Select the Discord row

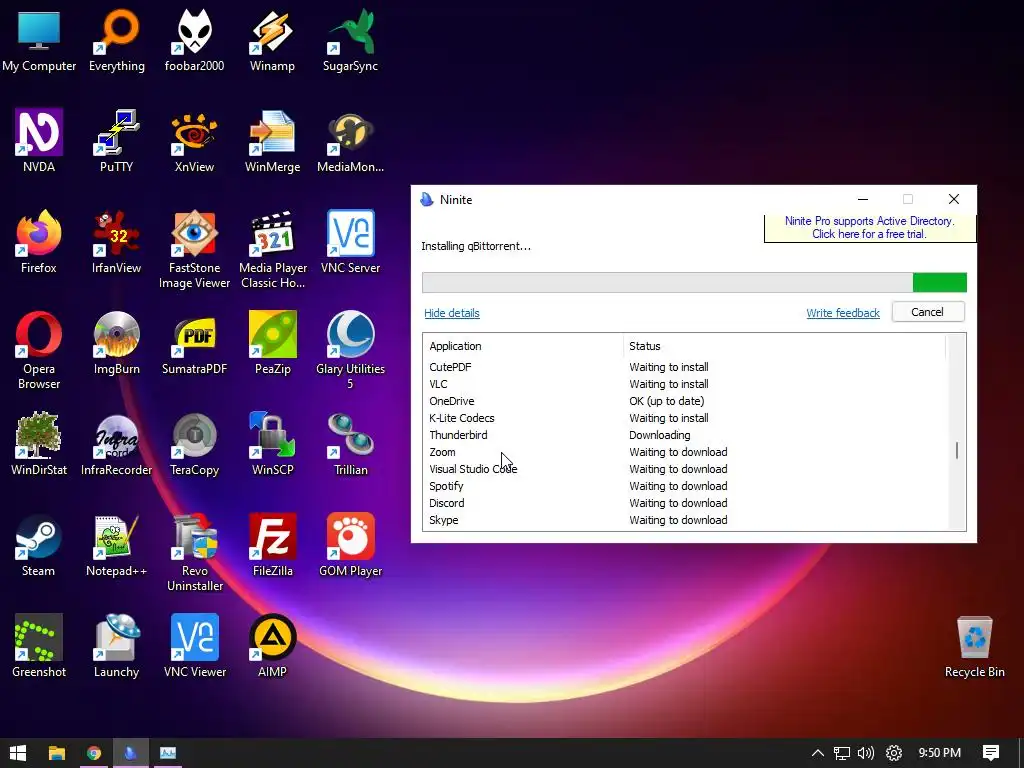pyautogui.click(x=684, y=503)
